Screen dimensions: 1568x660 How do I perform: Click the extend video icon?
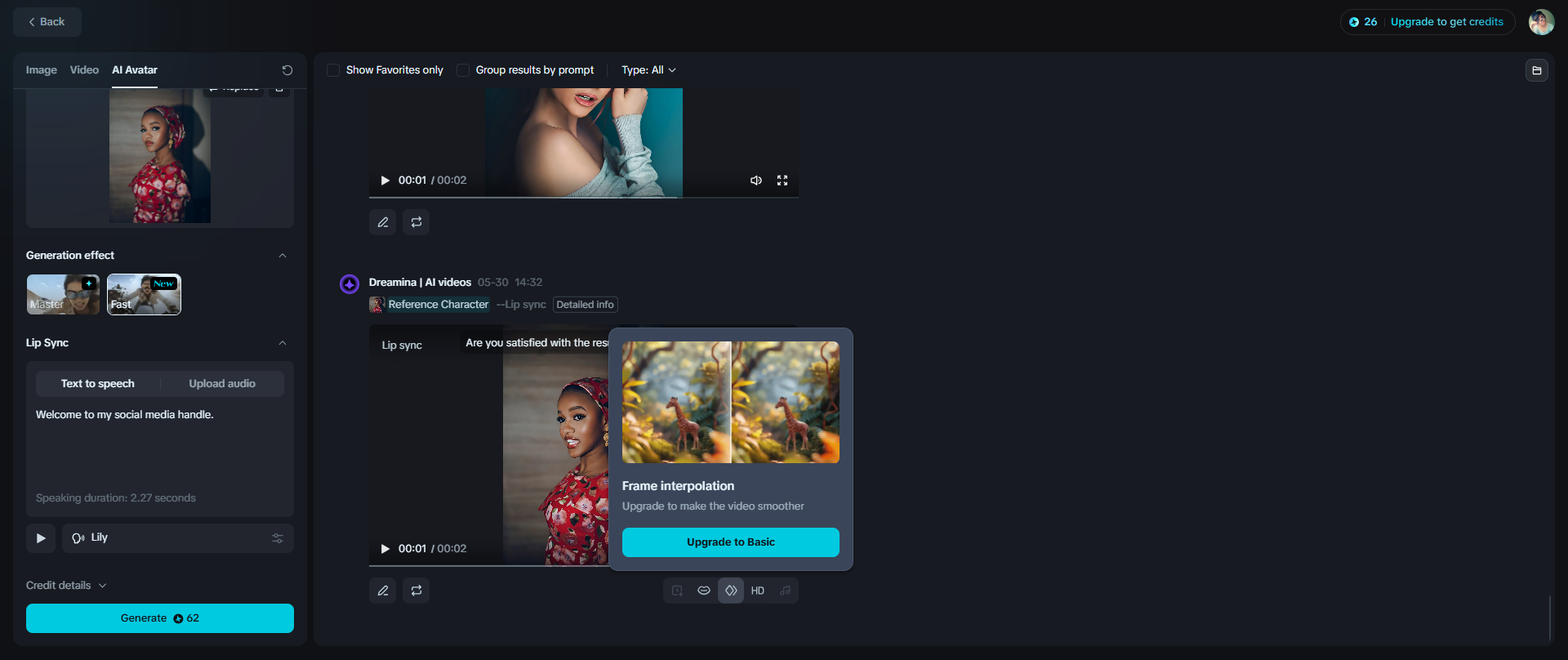[x=677, y=591]
